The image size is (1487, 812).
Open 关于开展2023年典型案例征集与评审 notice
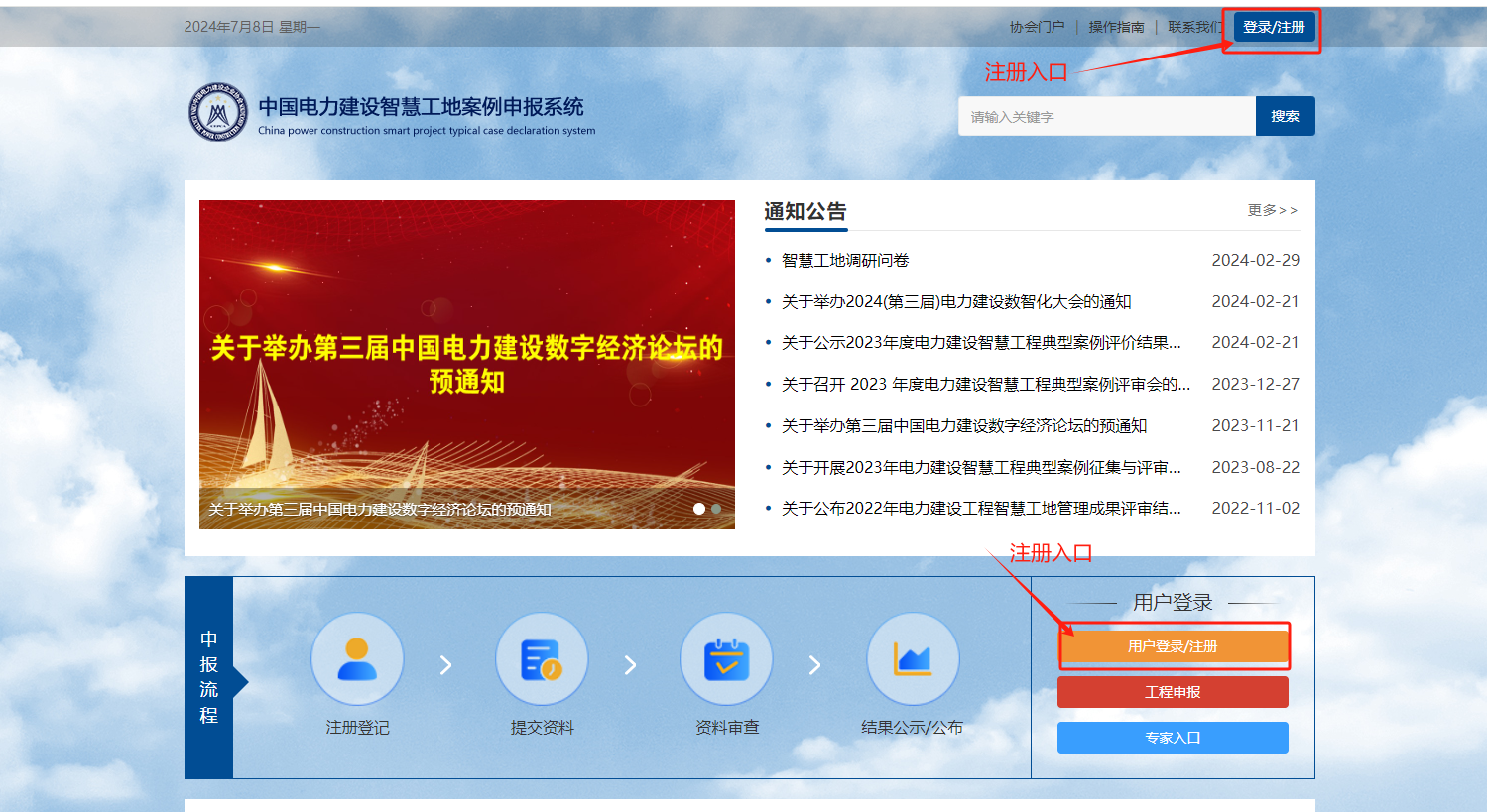click(x=981, y=467)
